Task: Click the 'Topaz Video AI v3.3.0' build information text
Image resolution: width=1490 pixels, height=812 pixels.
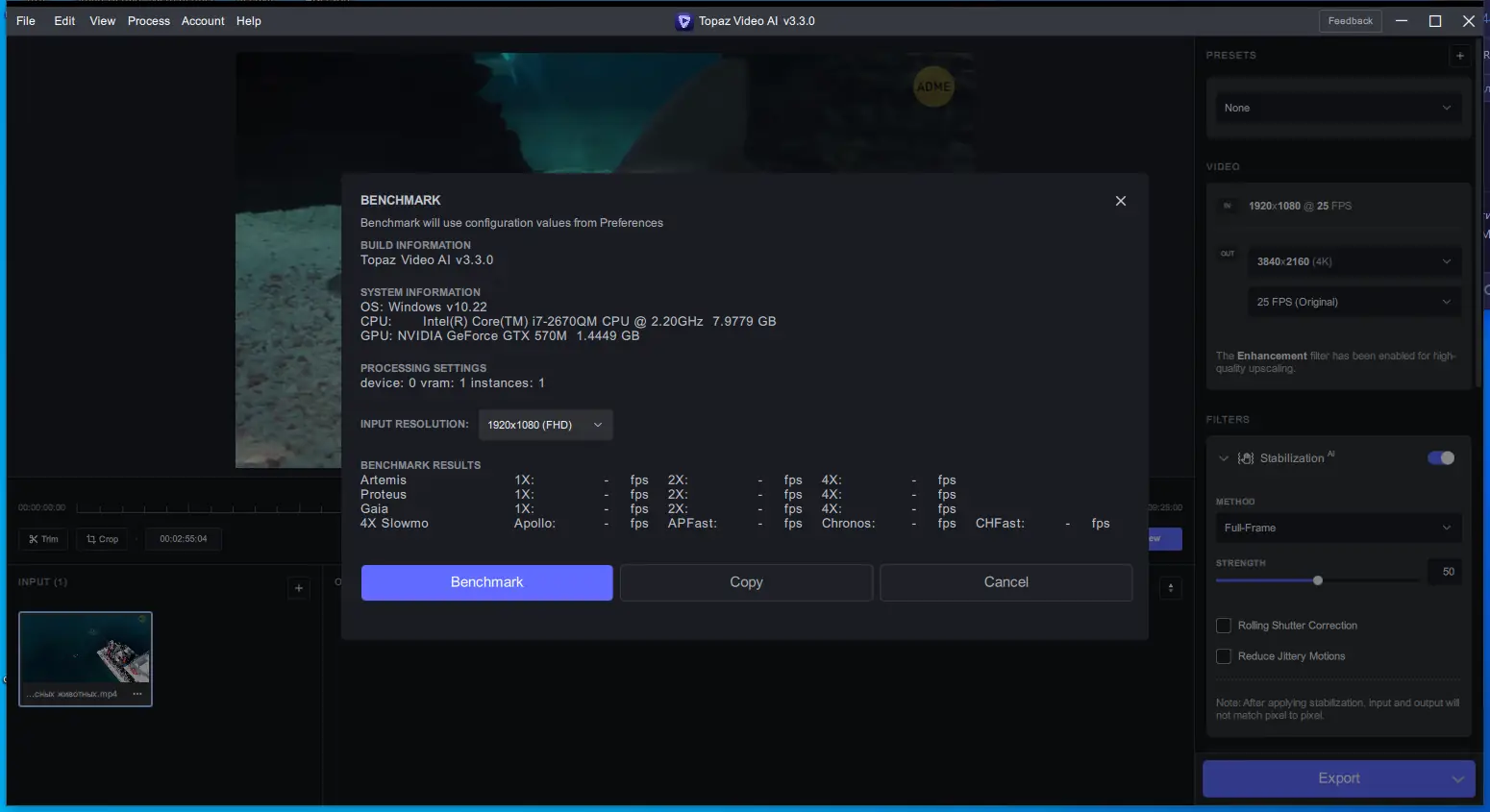Action: (x=427, y=260)
